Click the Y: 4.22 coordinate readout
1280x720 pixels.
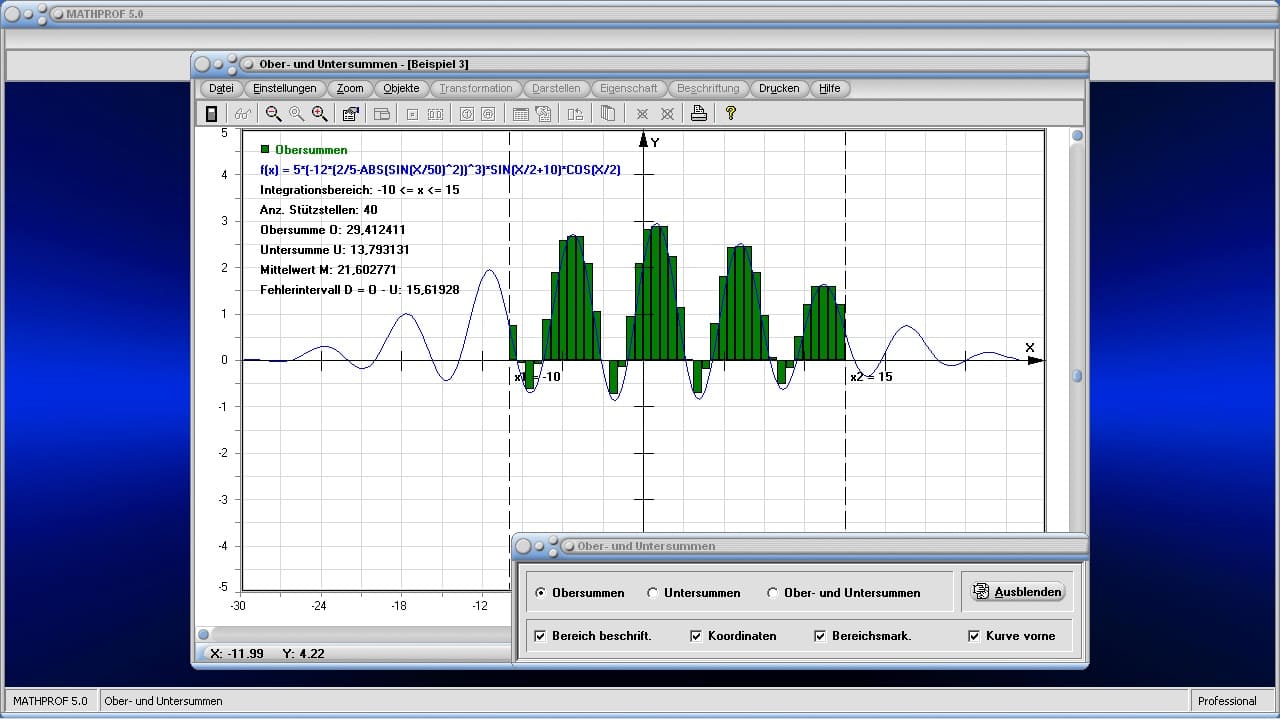click(303, 653)
